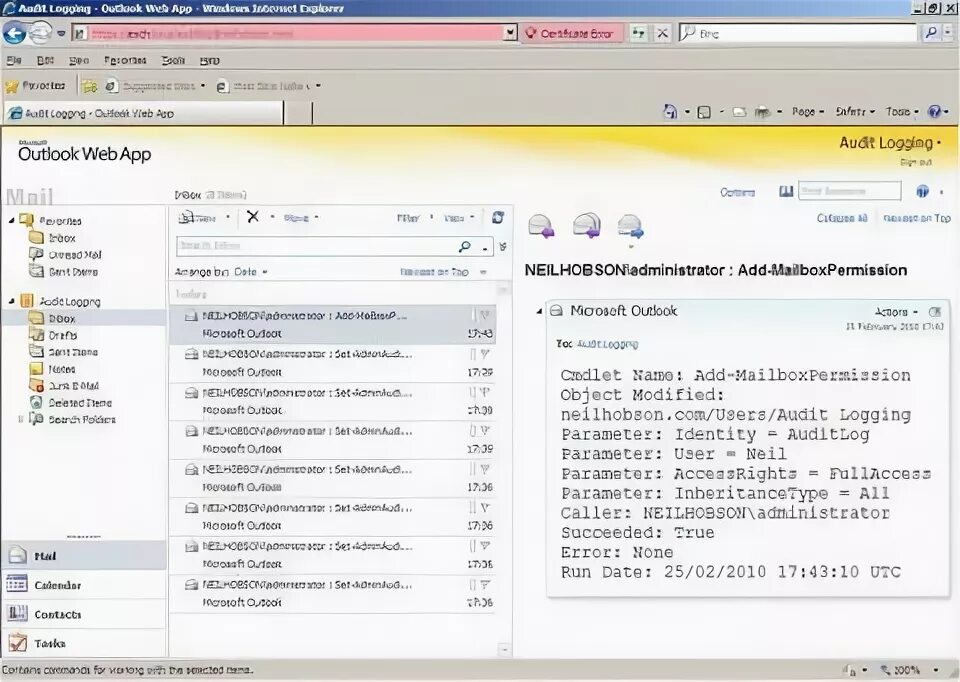Open the Drafts folder
960x682 pixels.
coord(62,335)
